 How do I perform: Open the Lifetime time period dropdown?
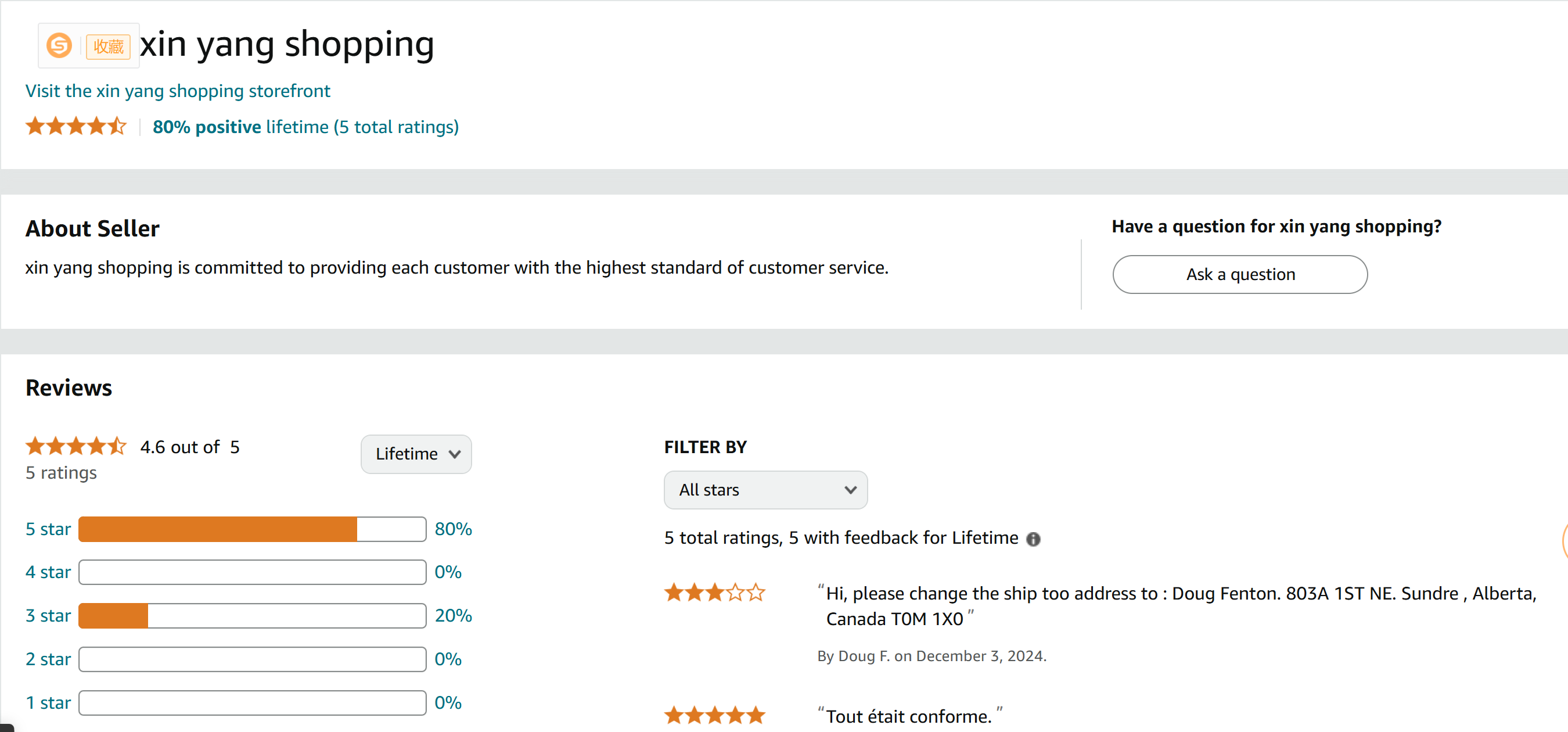tap(416, 454)
